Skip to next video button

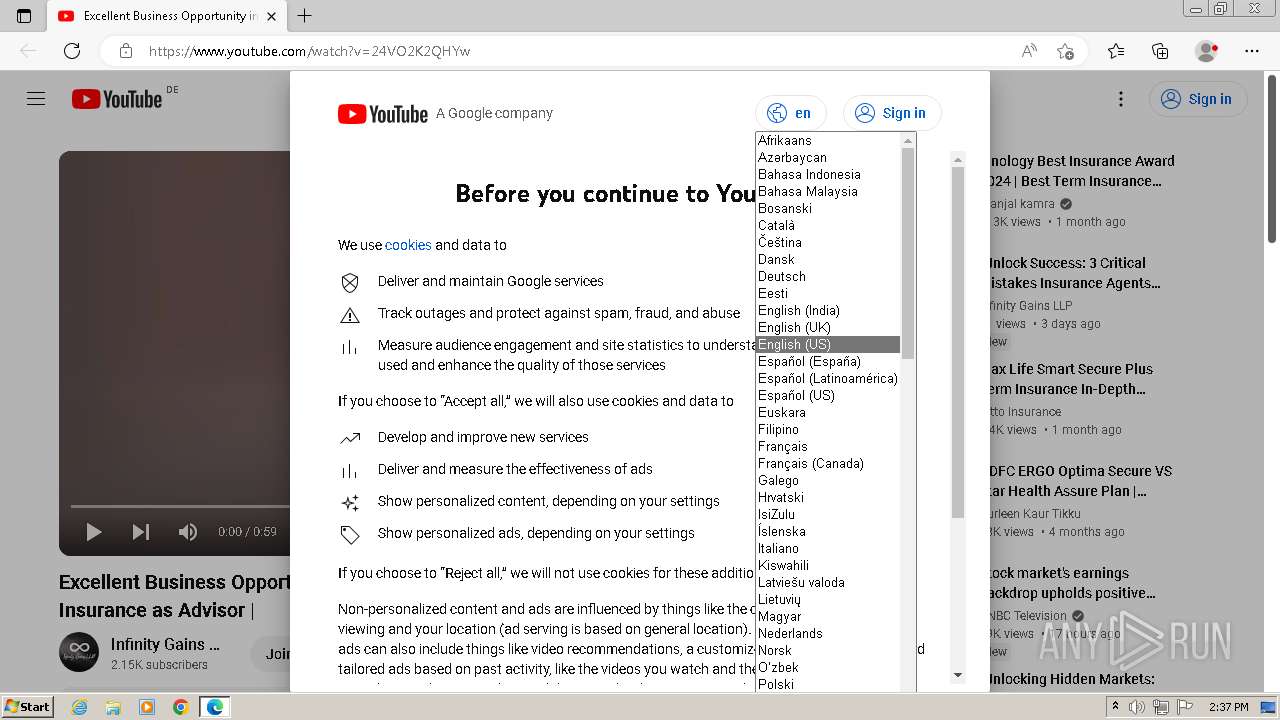coord(141,532)
